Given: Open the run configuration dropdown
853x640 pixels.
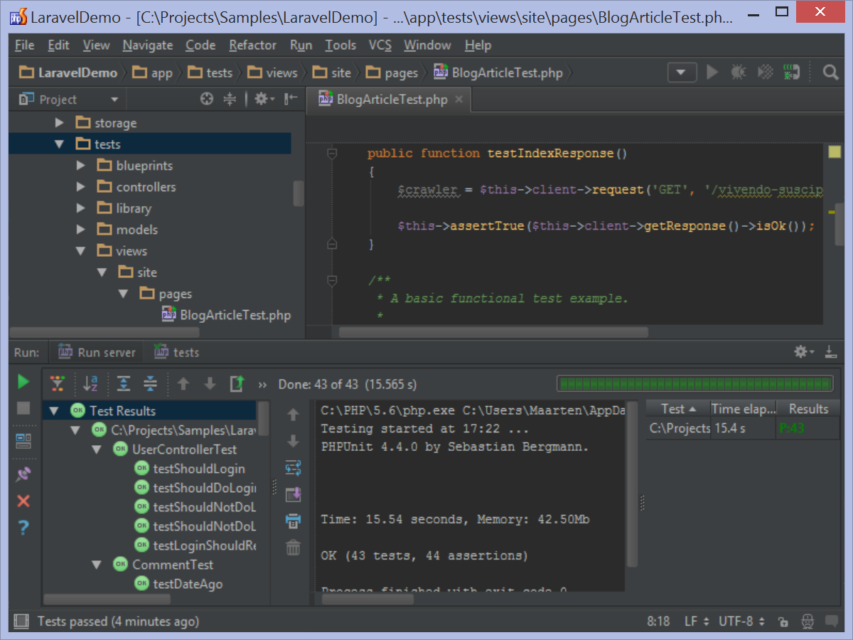Looking at the screenshot, I should tap(681, 72).
